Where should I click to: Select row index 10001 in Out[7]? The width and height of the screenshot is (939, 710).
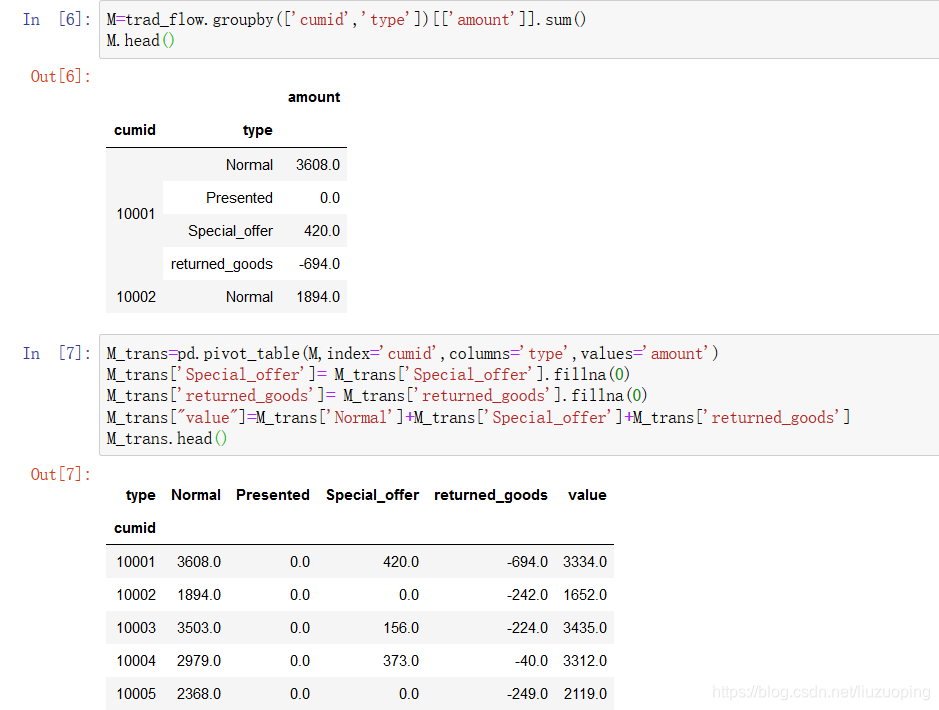point(135,562)
